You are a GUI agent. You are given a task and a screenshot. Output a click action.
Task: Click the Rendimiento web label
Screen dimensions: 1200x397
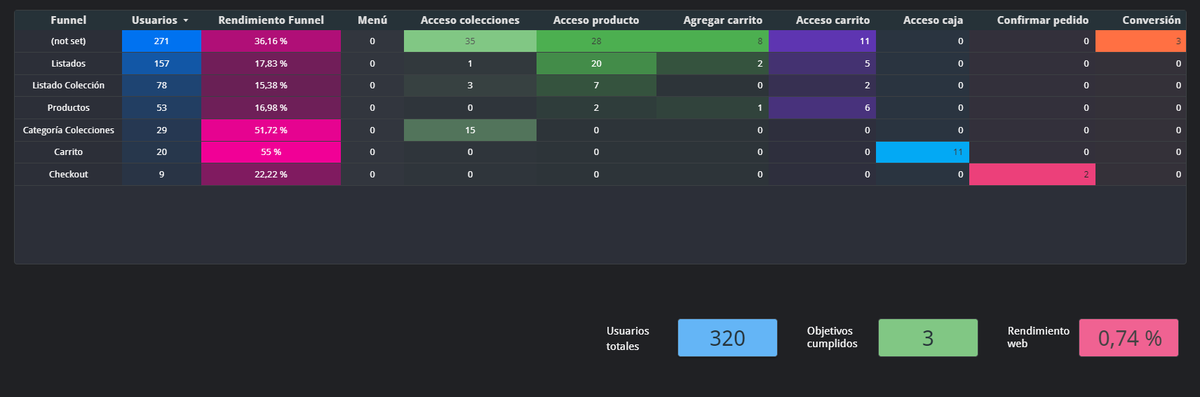pyautogui.click(x=1038, y=338)
